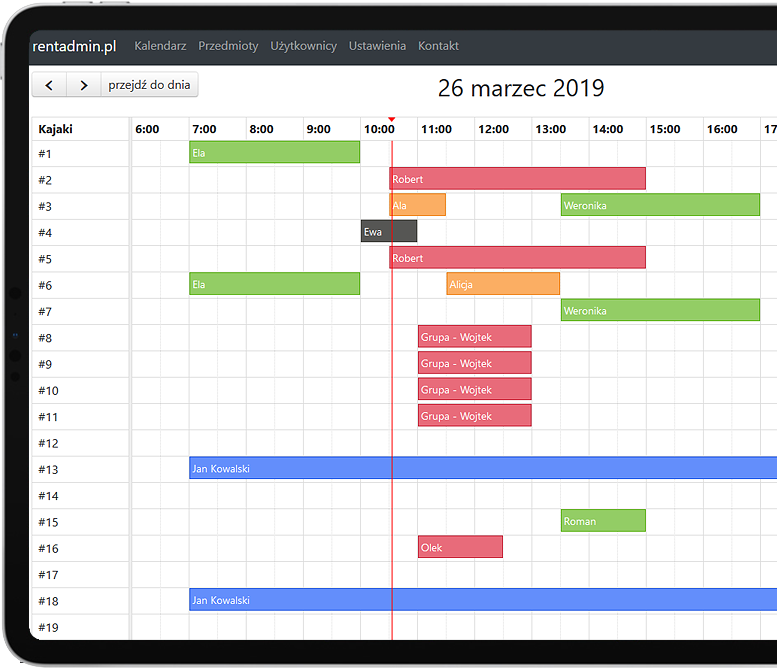Open the Użytkownicy menu item

[x=303, y=46]
